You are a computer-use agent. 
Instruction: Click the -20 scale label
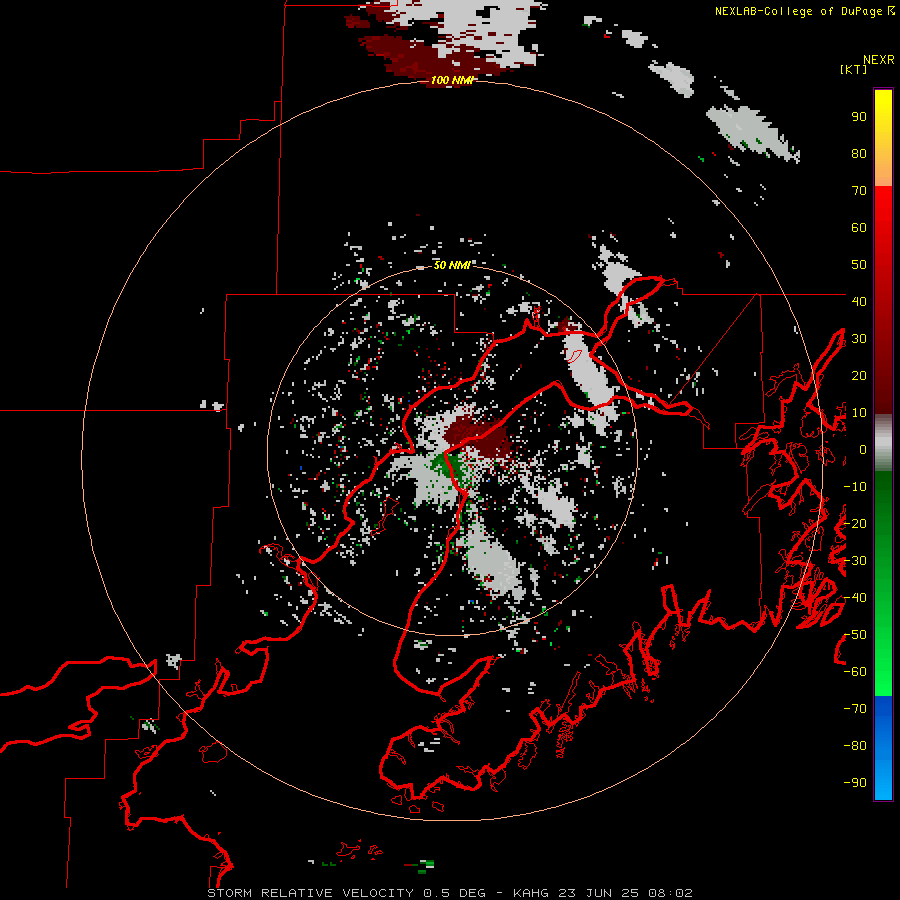[855, 523]
